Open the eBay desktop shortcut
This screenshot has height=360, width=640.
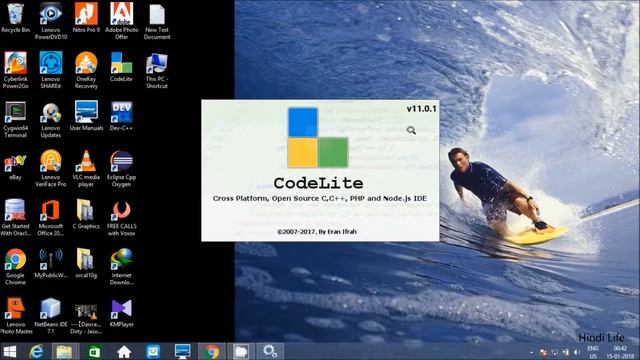tap(16, 167)
